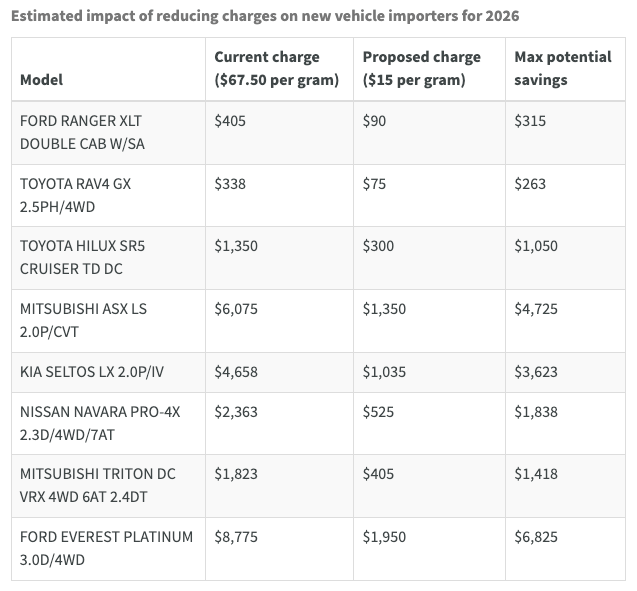
Task: Click the Ford Everest Platinum model cell
Action: [106, 548]
